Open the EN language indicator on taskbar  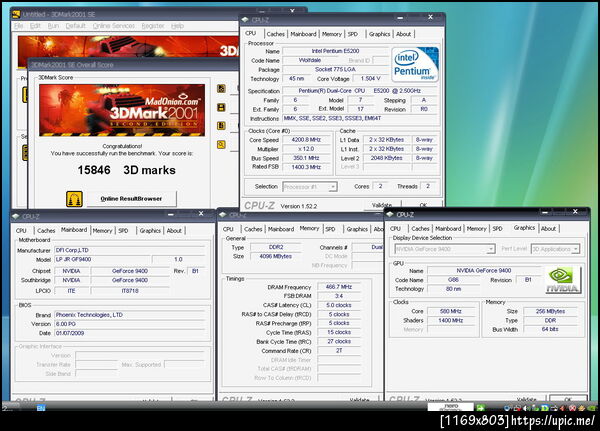click(41, 408)
